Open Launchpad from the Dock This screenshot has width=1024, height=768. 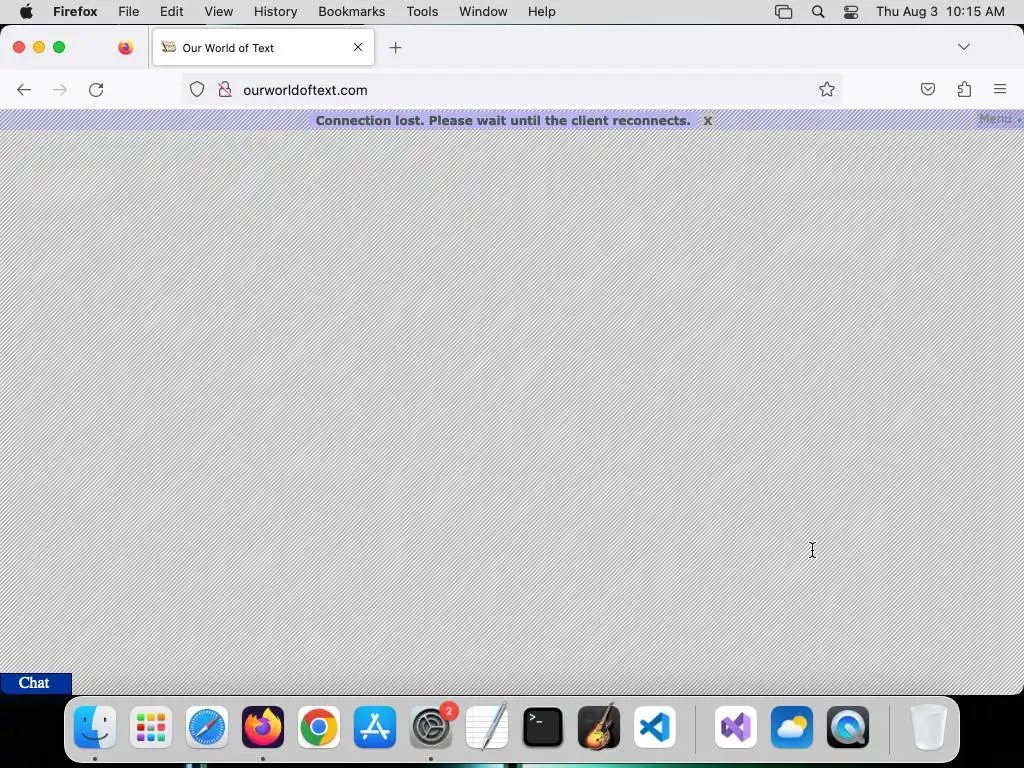[151, 727]
